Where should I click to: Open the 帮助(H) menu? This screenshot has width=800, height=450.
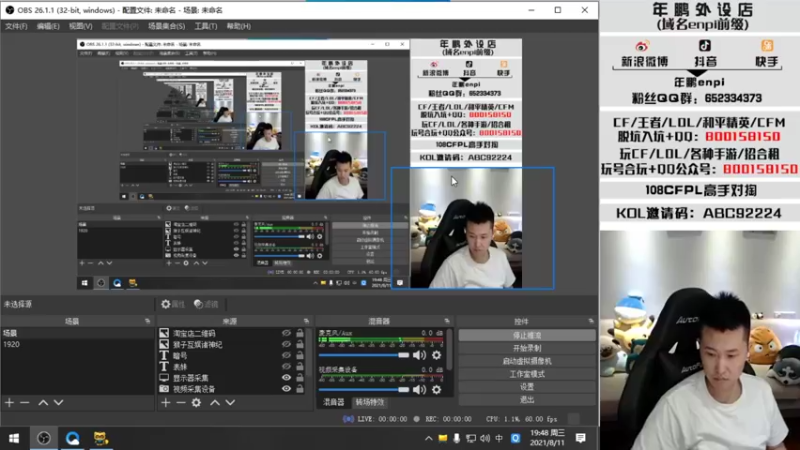[x=238, y=26]
